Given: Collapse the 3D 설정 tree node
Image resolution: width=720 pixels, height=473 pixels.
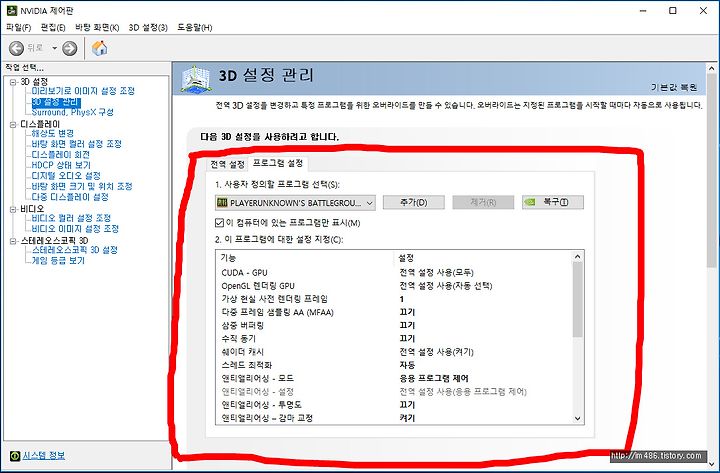Looking at the screenshot, I should coord(13,82).
